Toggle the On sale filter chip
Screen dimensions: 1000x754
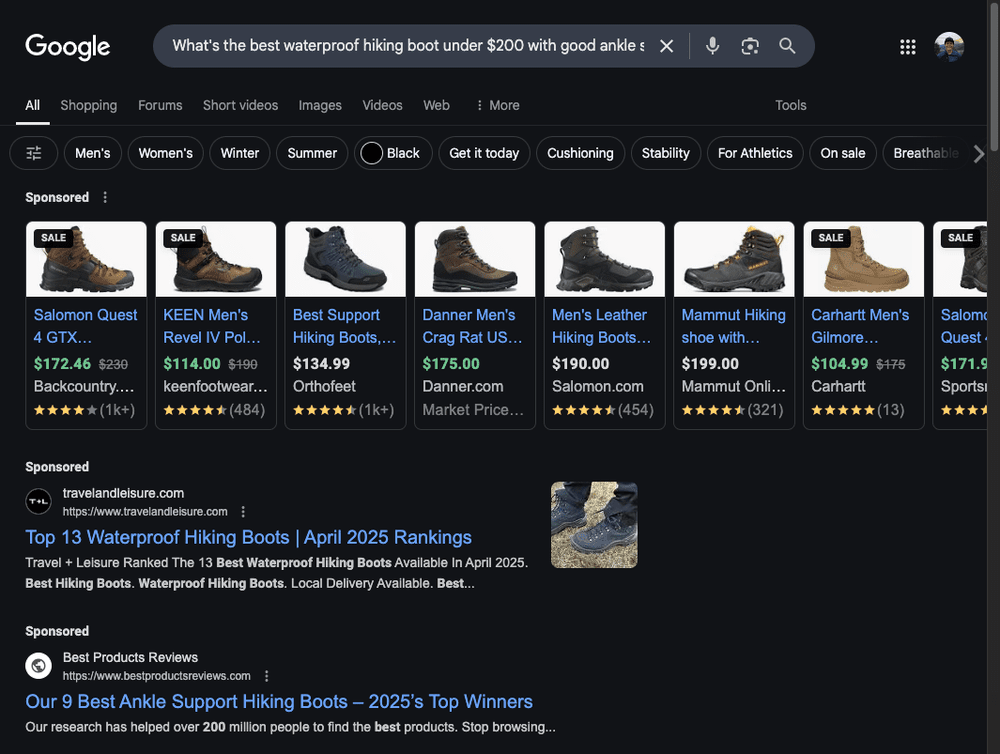pos(843,153)
